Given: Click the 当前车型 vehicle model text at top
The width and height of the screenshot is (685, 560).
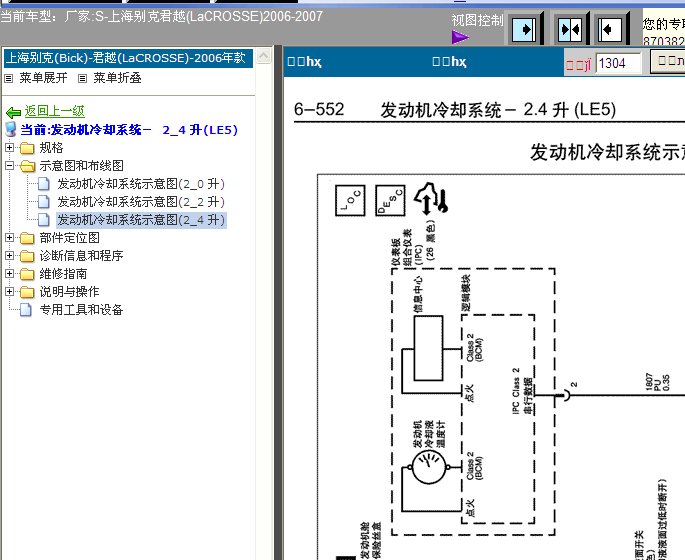Looking at the screenshot, I should [x=161, y=17].
